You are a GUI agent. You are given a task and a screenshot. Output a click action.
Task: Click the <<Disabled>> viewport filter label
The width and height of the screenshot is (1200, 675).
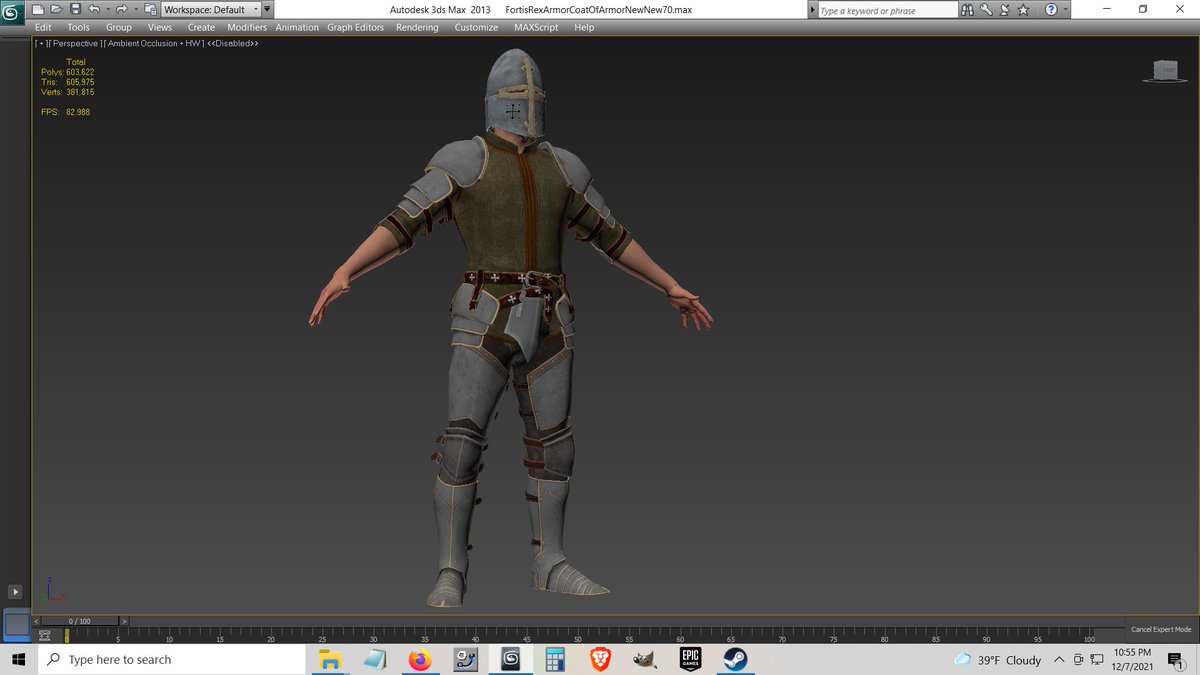click(233, 44)
